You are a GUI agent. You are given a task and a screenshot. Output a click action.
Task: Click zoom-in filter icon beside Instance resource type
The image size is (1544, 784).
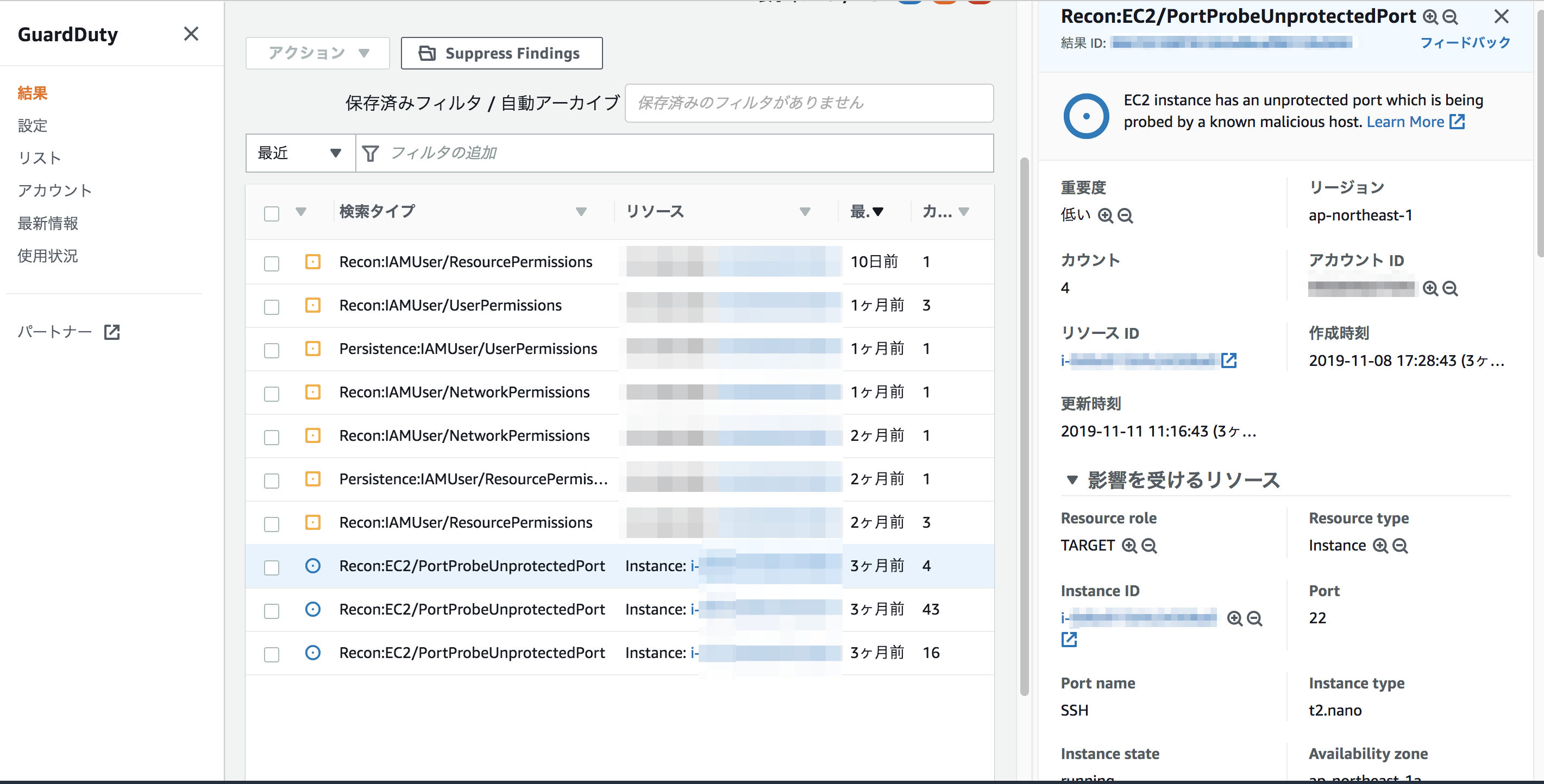pos(1380,546)
